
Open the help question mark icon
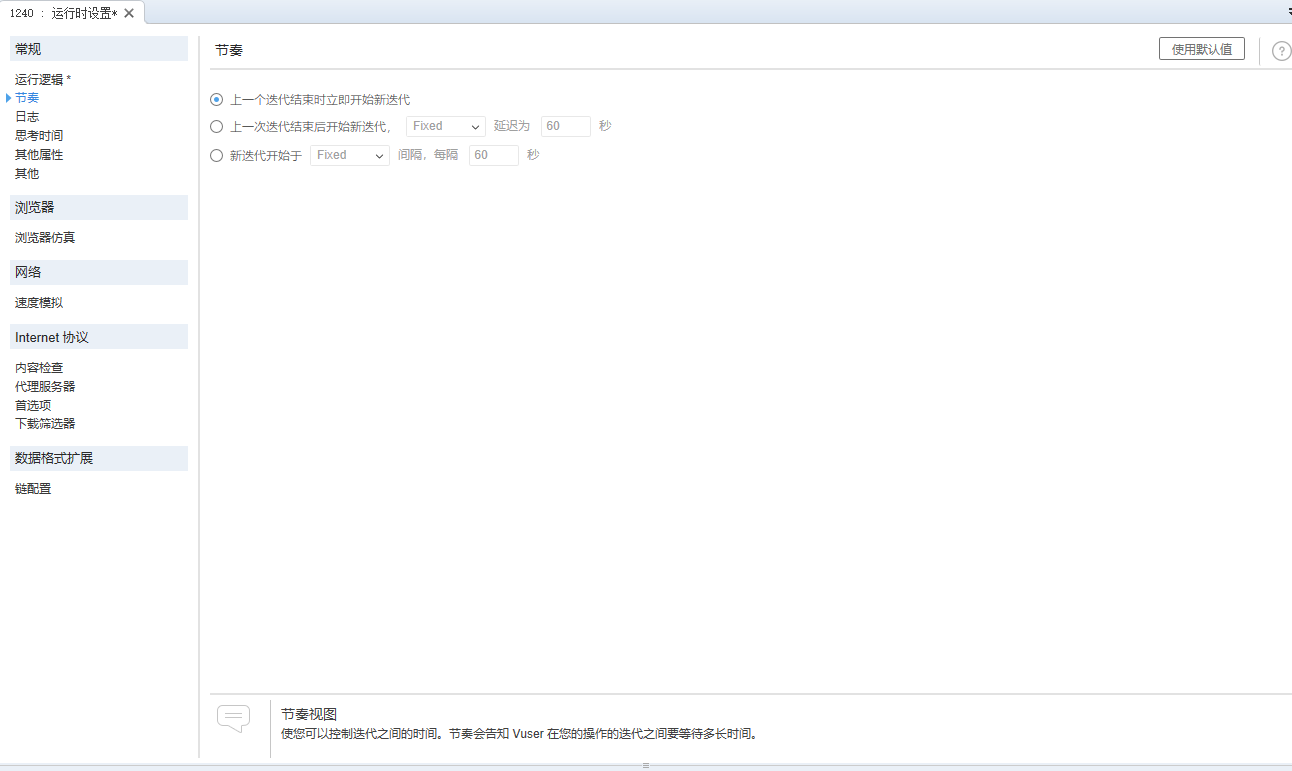[1281, 51]
